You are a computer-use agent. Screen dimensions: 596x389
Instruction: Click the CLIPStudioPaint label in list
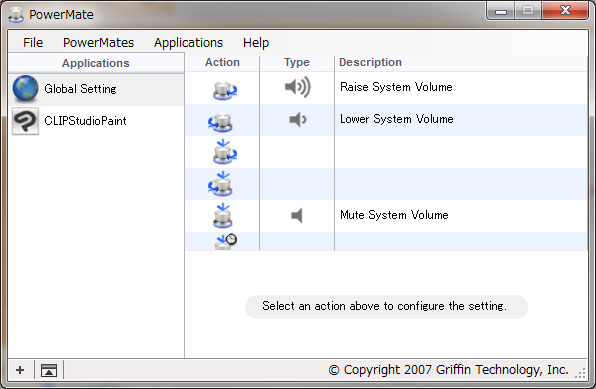85,121
